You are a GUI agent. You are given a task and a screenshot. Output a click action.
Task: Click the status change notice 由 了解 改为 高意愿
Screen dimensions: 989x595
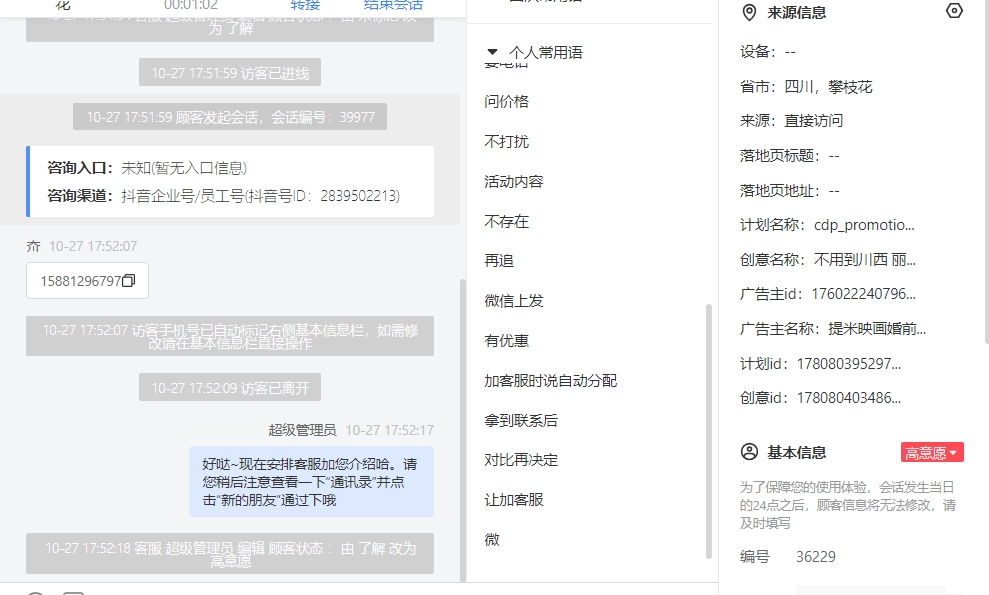tap(230, 554)
